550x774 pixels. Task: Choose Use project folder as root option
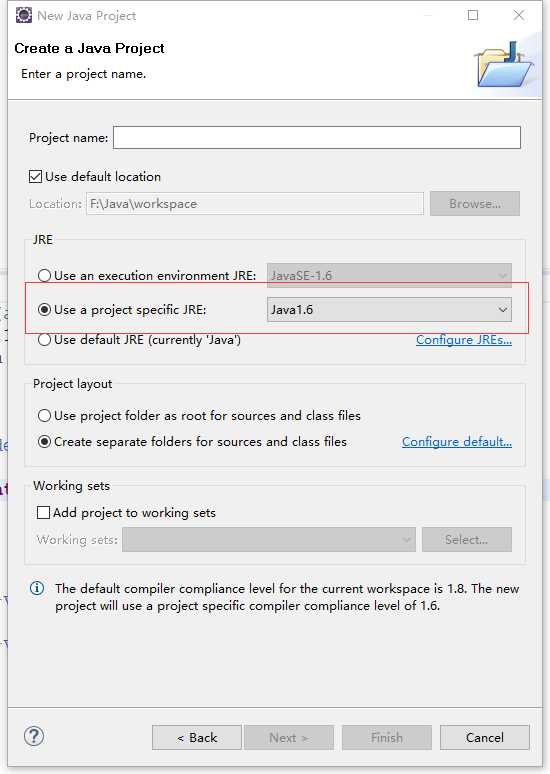(x=44, y=416)
